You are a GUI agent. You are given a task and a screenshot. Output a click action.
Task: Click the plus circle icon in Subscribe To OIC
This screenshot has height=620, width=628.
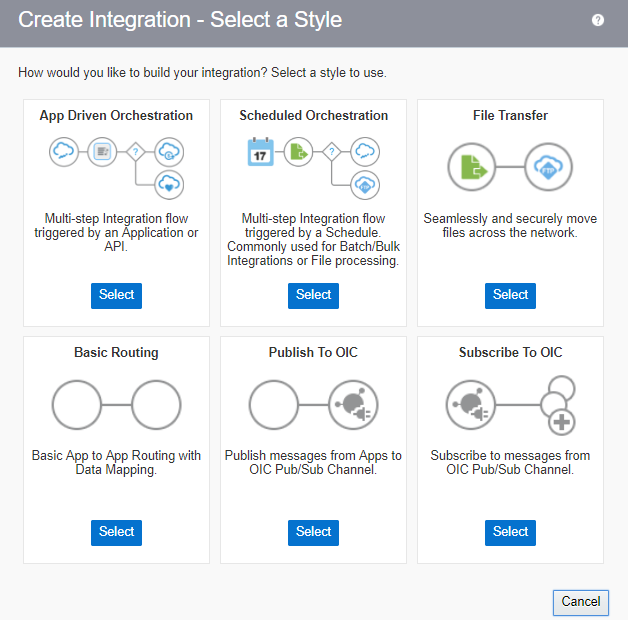click(x=562, y=422)
